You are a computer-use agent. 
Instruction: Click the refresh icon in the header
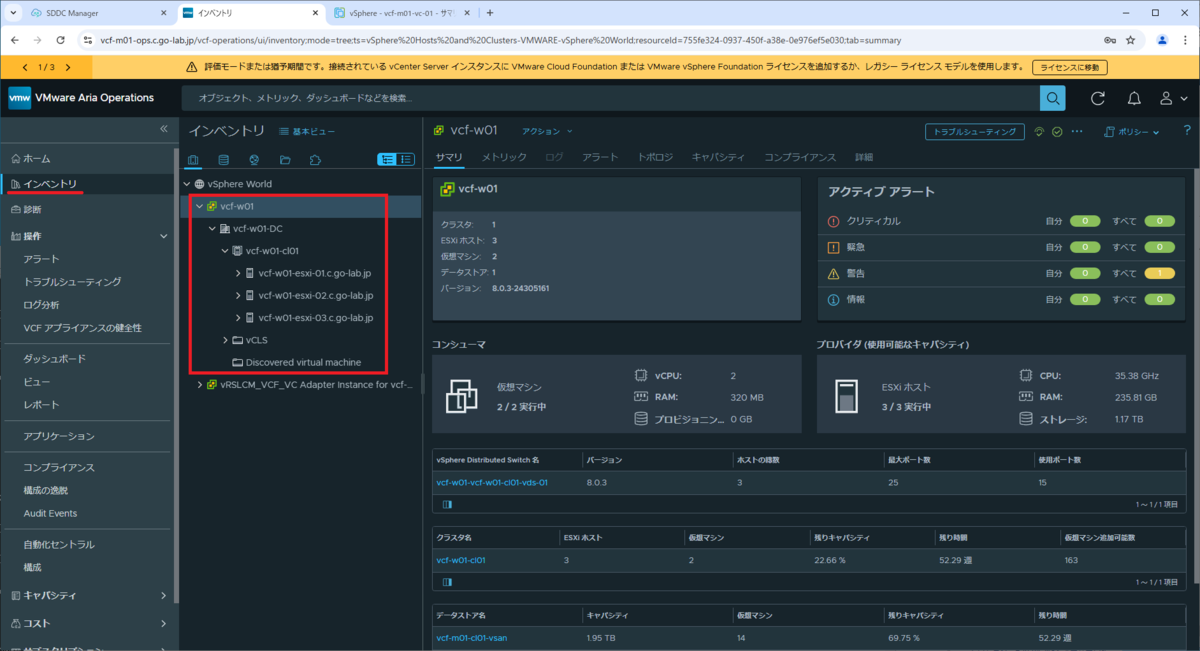pyautogui.click(x=1098, y=98)
